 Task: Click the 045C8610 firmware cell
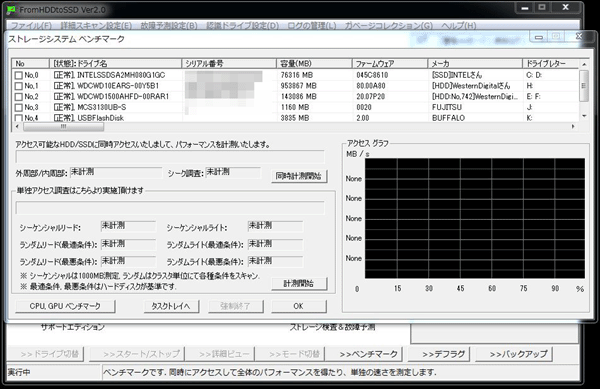[372, 75]
